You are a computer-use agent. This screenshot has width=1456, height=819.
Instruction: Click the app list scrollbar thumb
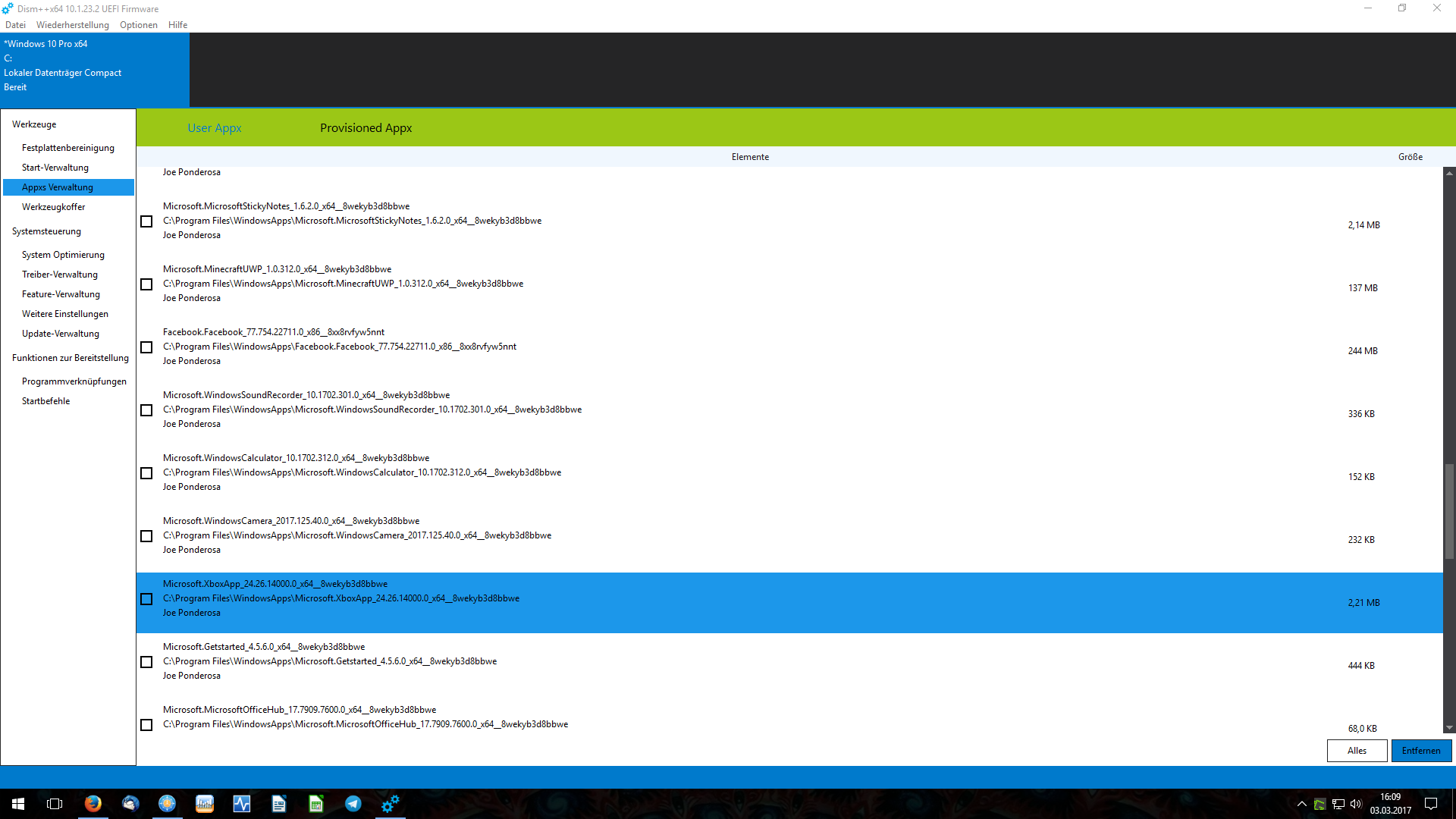click(x=1449, y=512)
